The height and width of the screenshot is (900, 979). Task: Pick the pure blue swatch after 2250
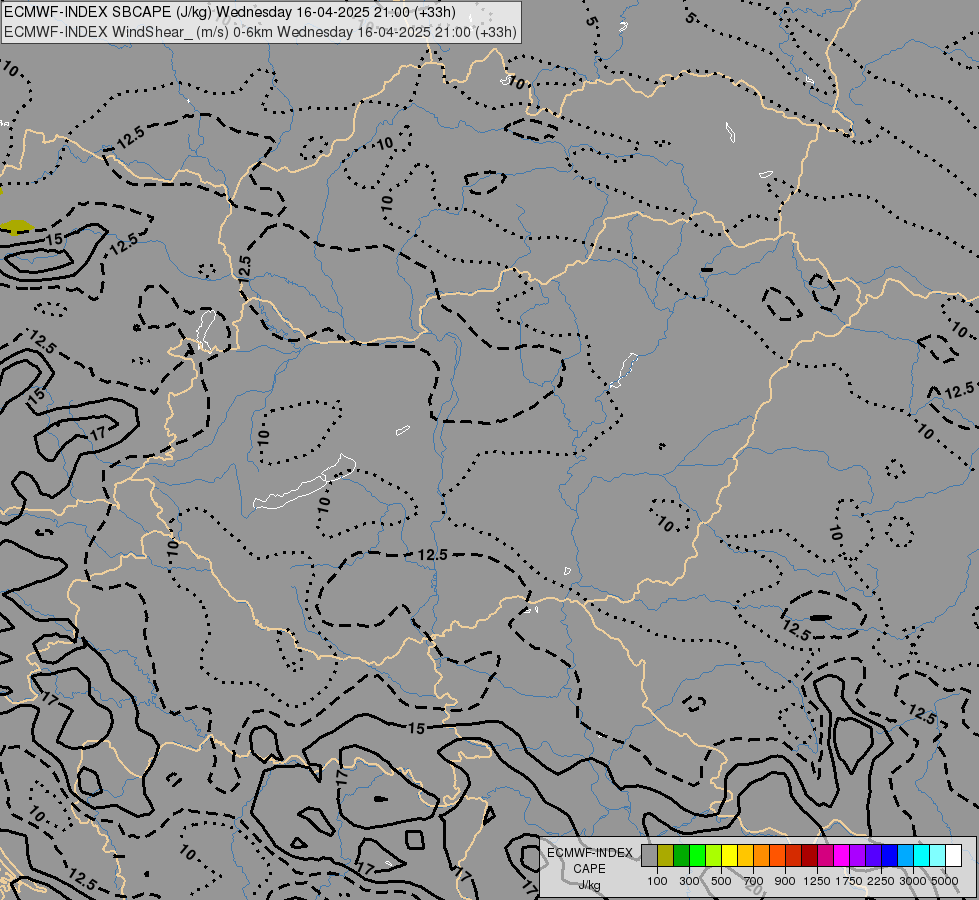tap(889, 856)
